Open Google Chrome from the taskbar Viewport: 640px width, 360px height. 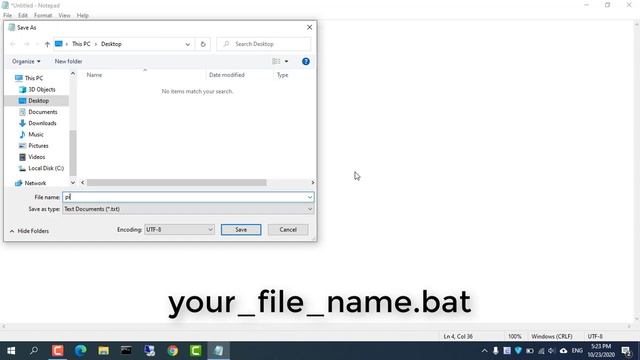(x=173, y=351)
